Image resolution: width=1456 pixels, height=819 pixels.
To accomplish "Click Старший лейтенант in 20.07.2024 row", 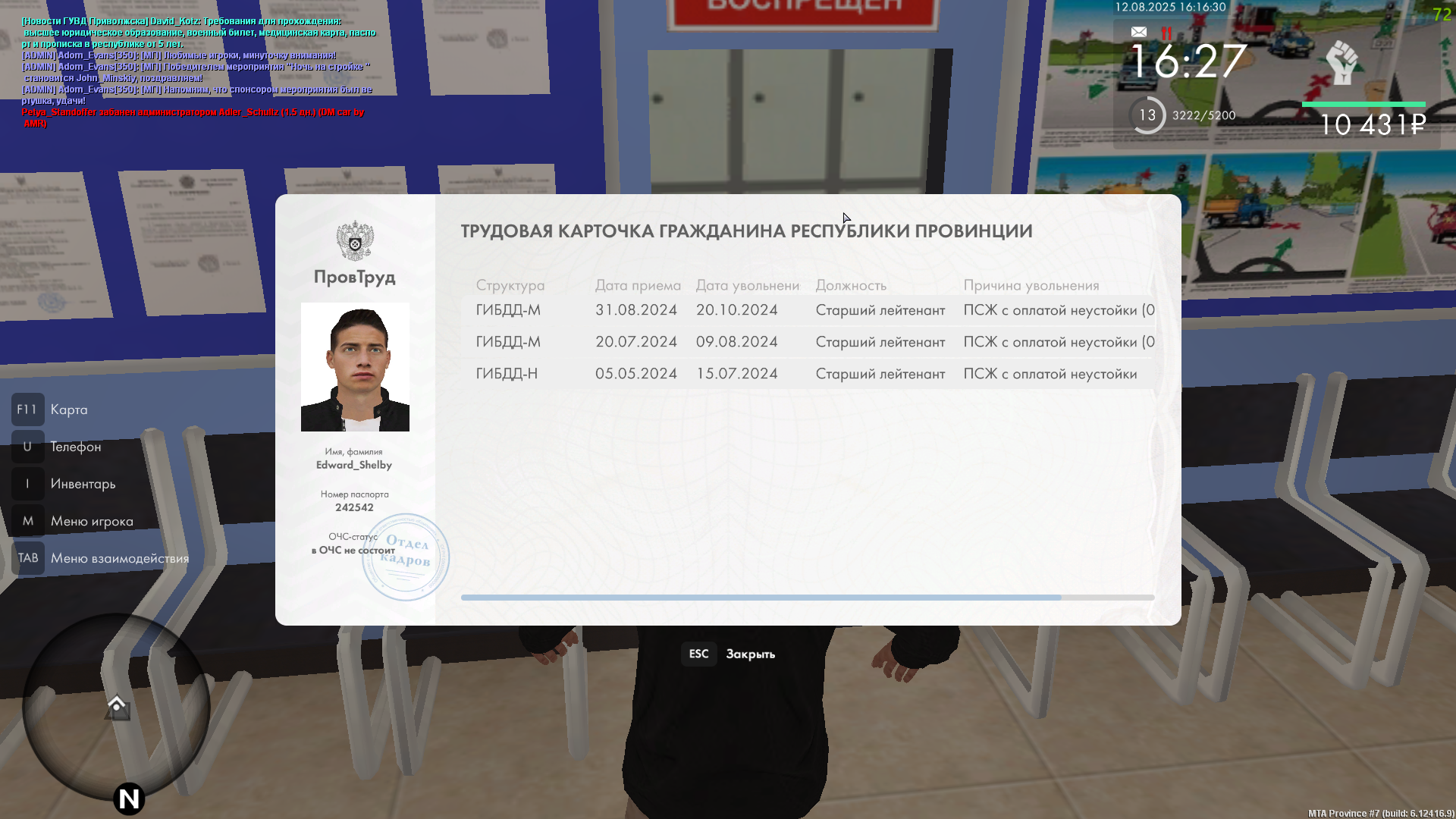I will (880, 342).
